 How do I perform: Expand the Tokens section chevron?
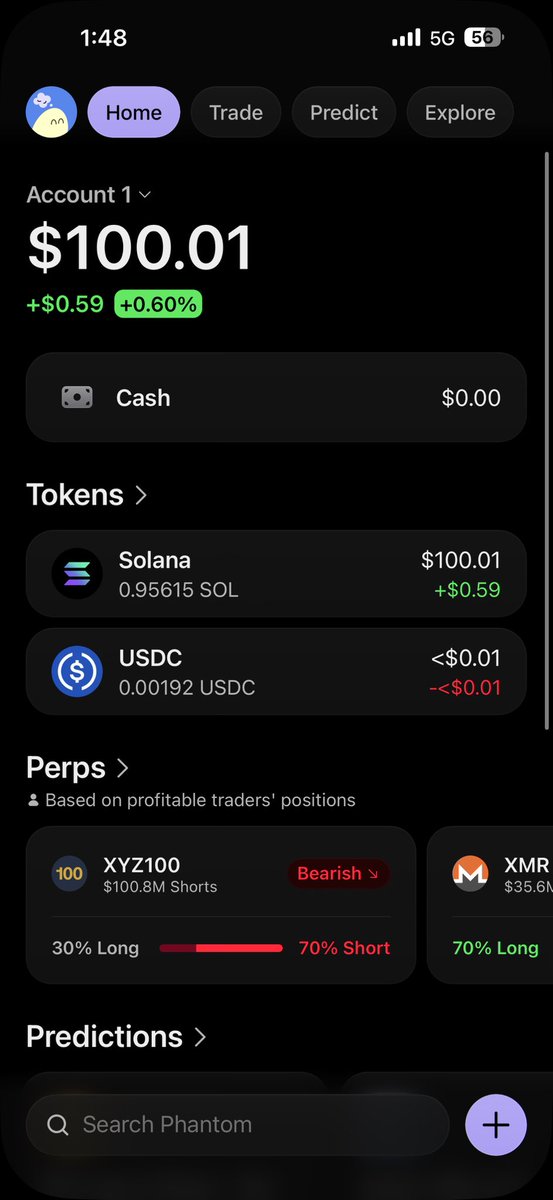click(x=141, y=495)
